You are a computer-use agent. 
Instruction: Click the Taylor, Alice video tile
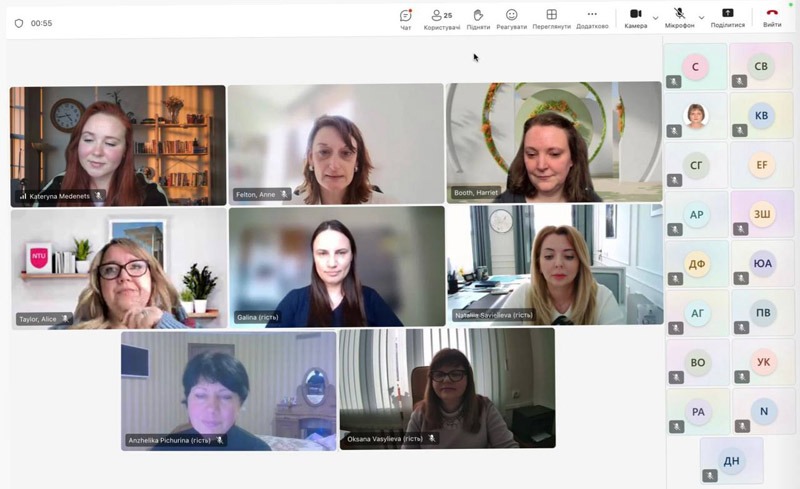(117, 268)
